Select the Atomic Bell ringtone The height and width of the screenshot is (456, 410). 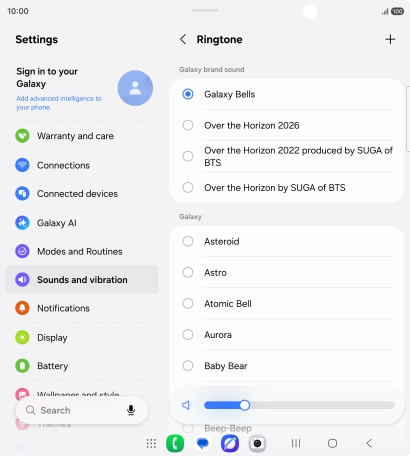(x=287, y=304)
